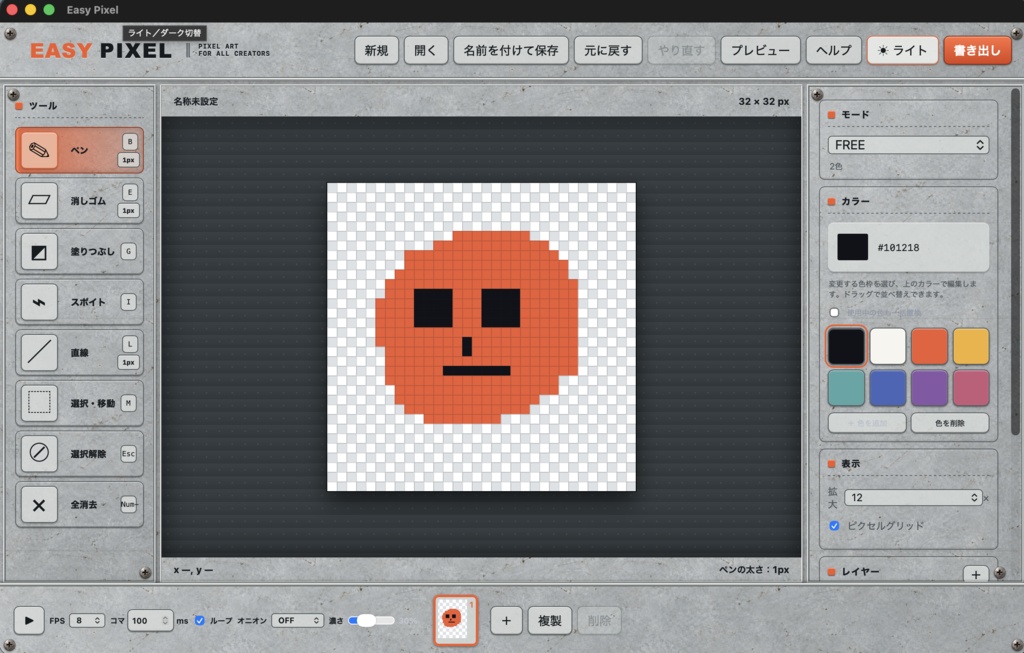Click the 複製 duplicate frame button
1024x653 pixels.
click(549, 620)
